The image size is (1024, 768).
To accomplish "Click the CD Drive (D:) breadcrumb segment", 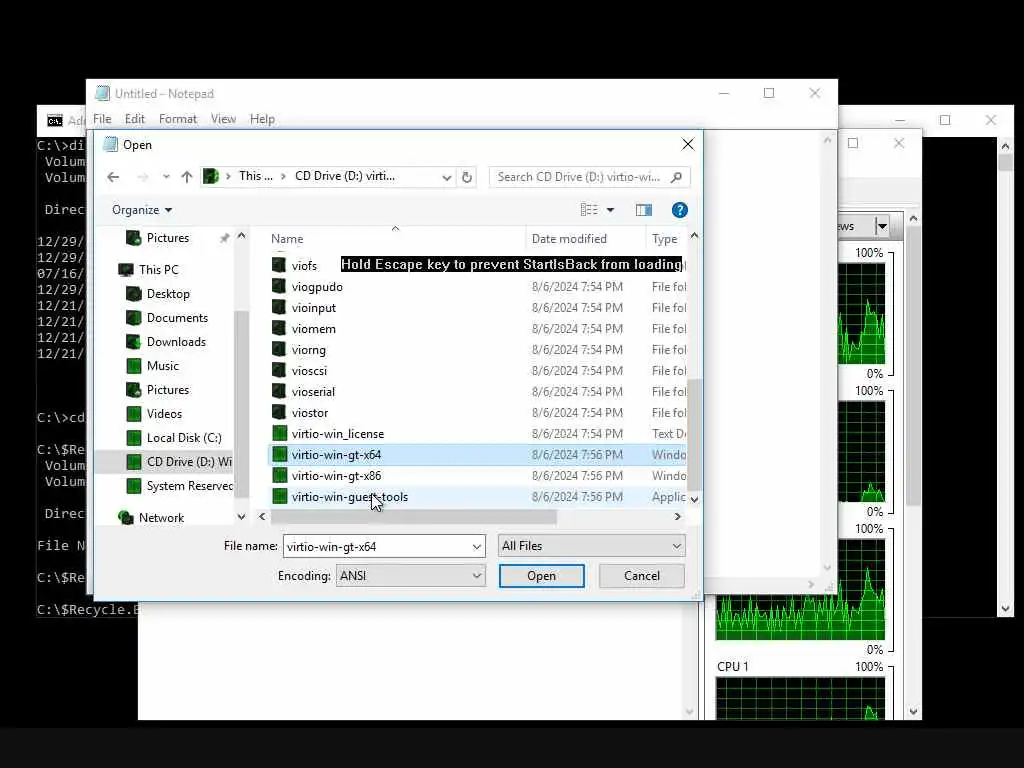I will pyautogui.click(x=345, y=176).
